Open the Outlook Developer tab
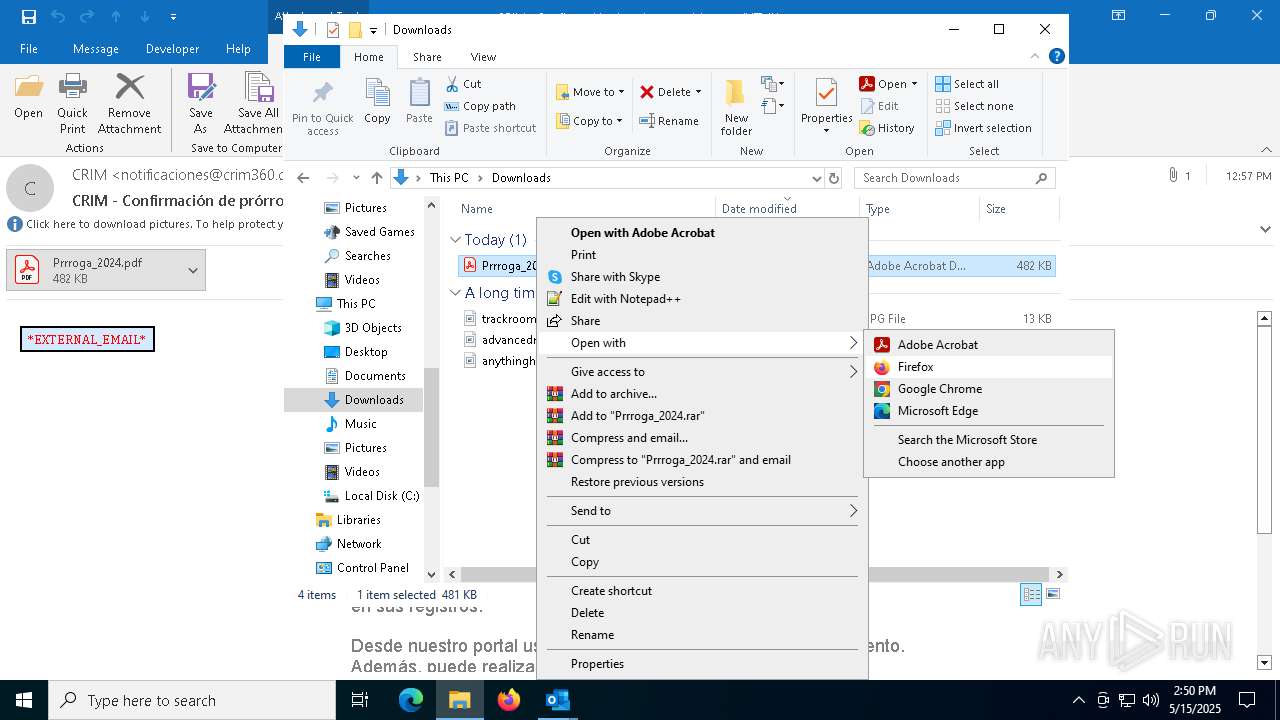The width and height of the screenshot is (1280, 720). pyautogui.click(x=172, y=49)
